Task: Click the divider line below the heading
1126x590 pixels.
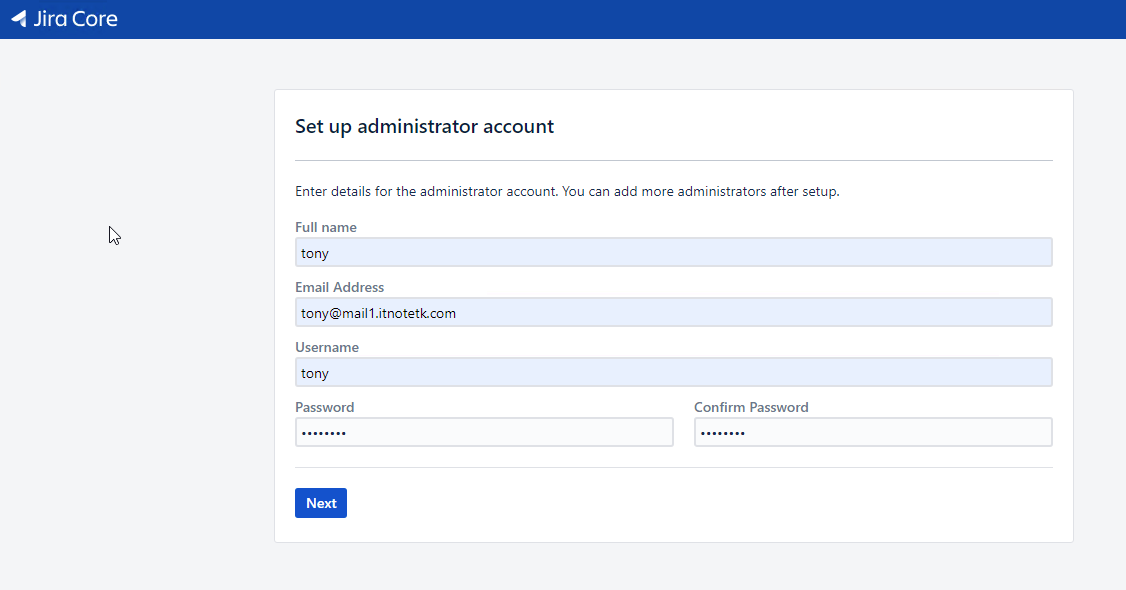Action: point(673,160)
